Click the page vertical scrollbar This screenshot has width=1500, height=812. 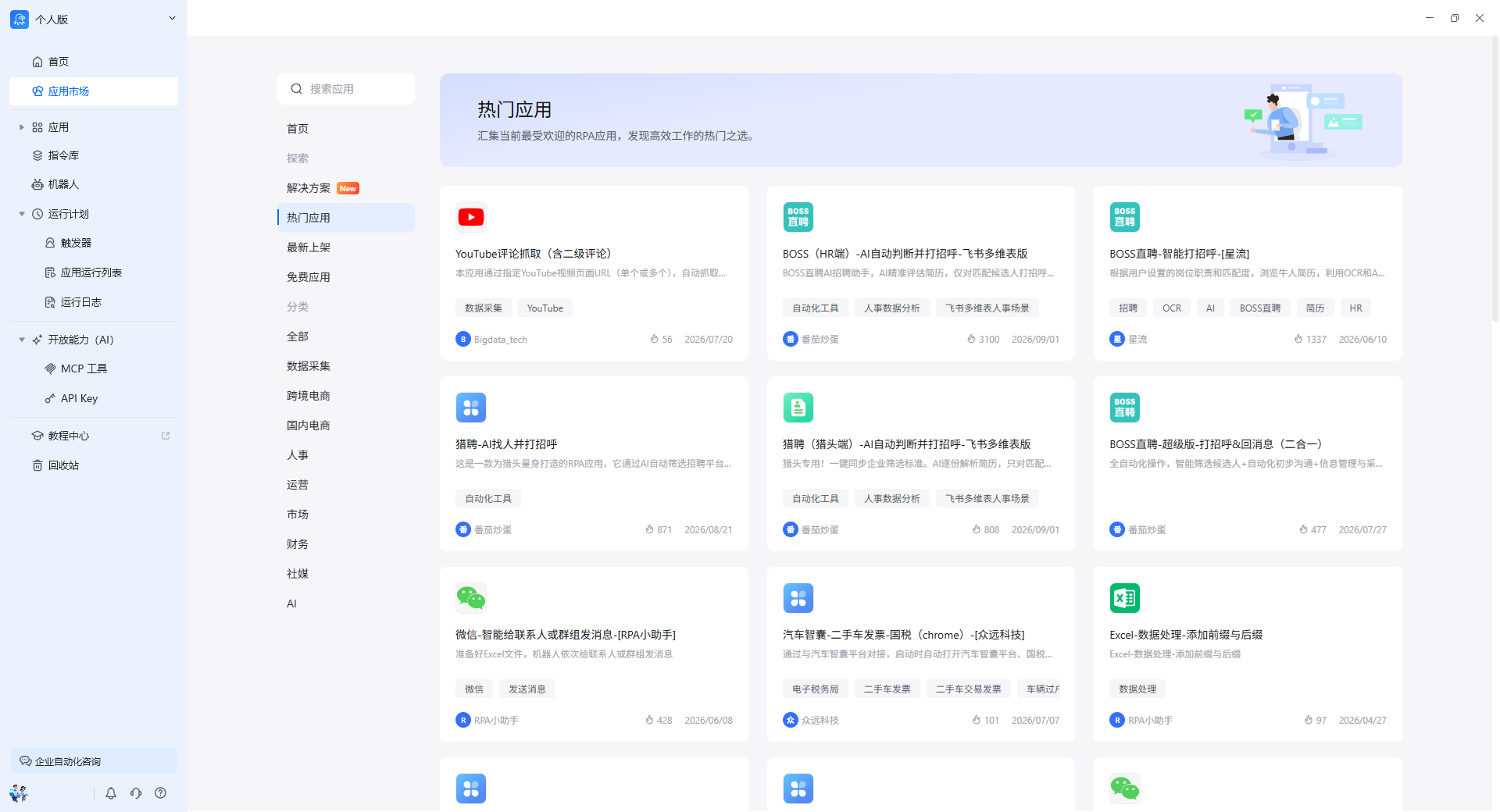[x=1495, y=180]
